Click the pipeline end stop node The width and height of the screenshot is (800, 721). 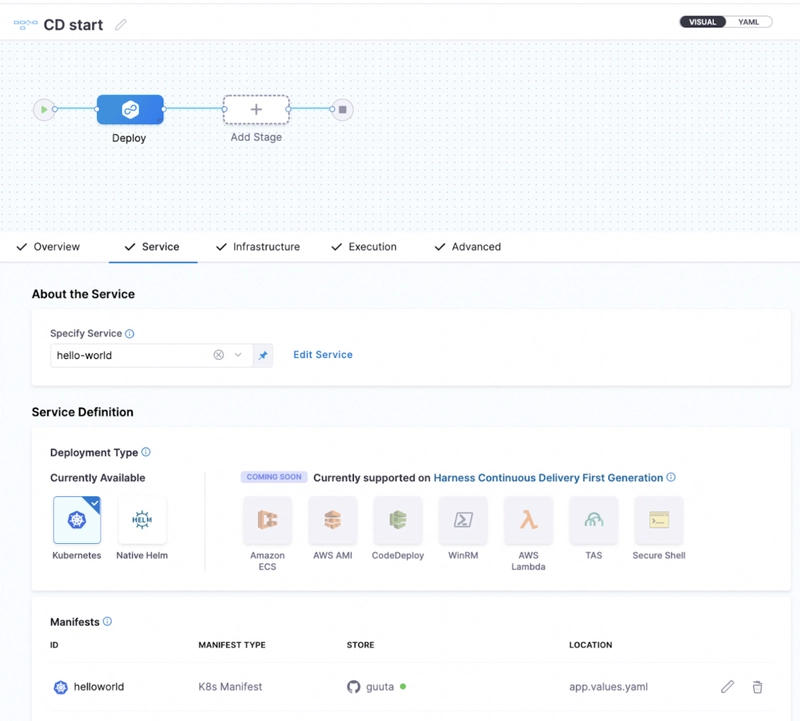pos(342,109)
